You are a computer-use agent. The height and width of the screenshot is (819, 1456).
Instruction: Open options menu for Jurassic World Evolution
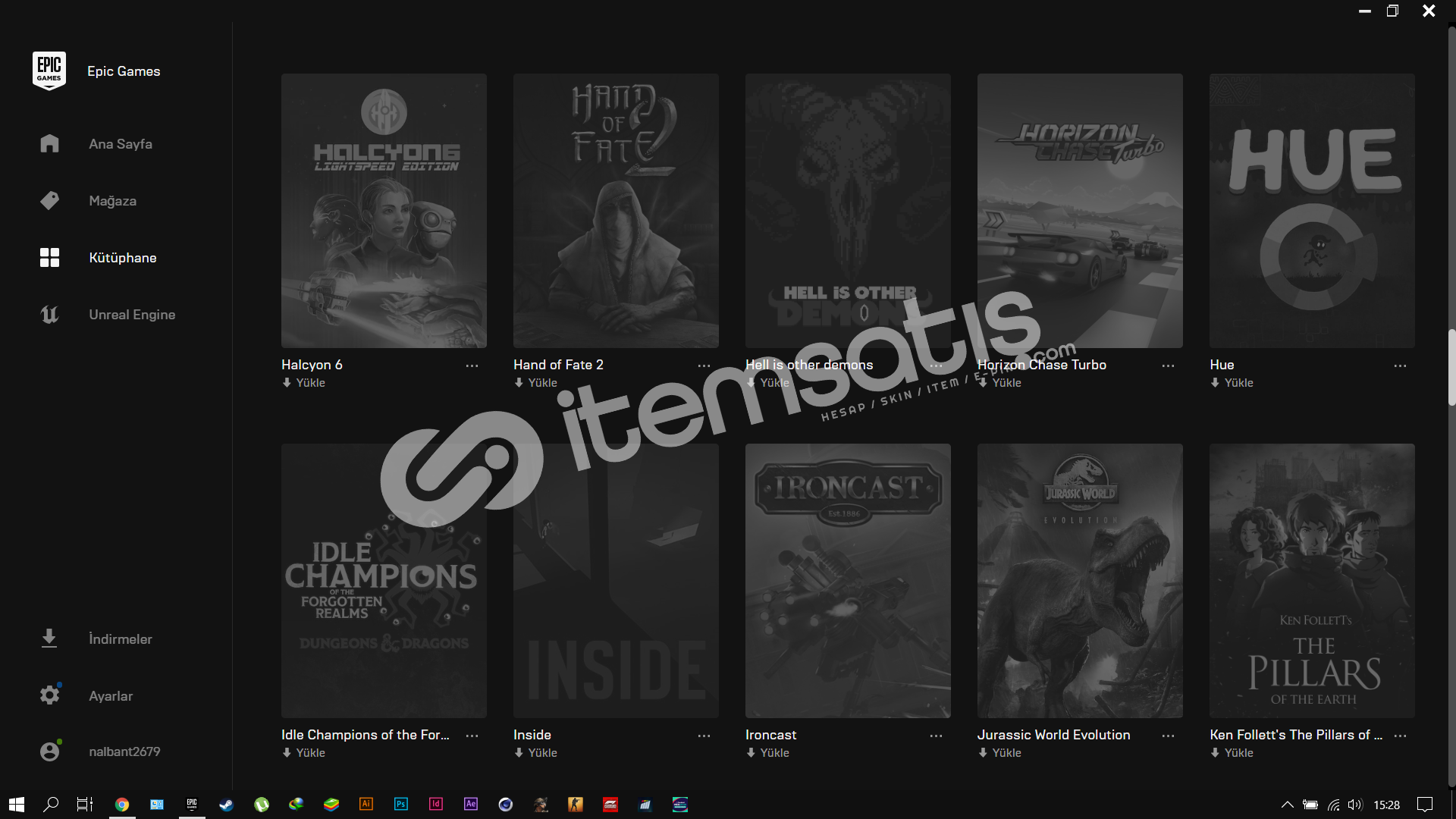(1168, 736)
